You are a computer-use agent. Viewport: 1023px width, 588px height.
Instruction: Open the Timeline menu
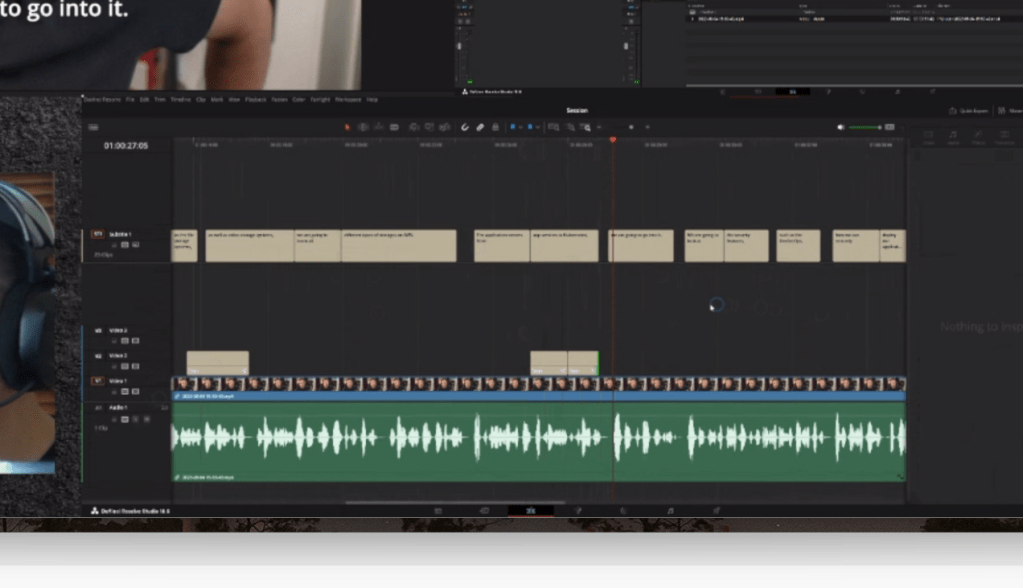click(x=181, y=100)
